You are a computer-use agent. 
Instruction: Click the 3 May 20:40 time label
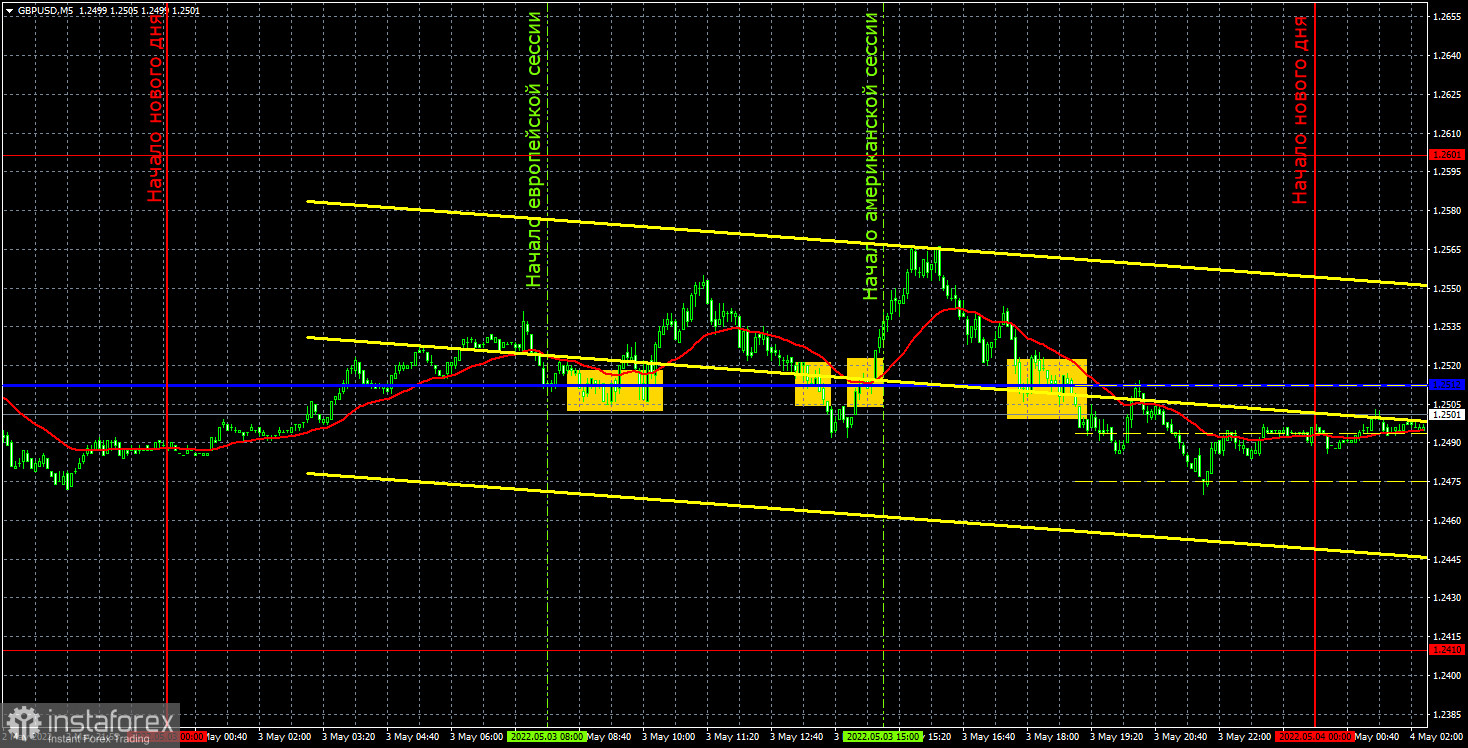click(x=1181, y=736)
